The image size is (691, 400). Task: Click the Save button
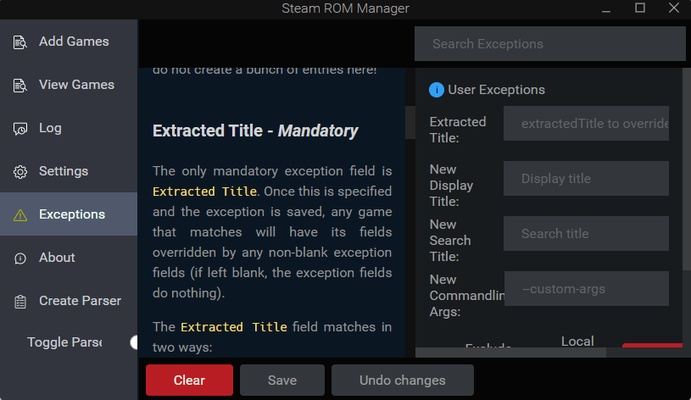282,380
